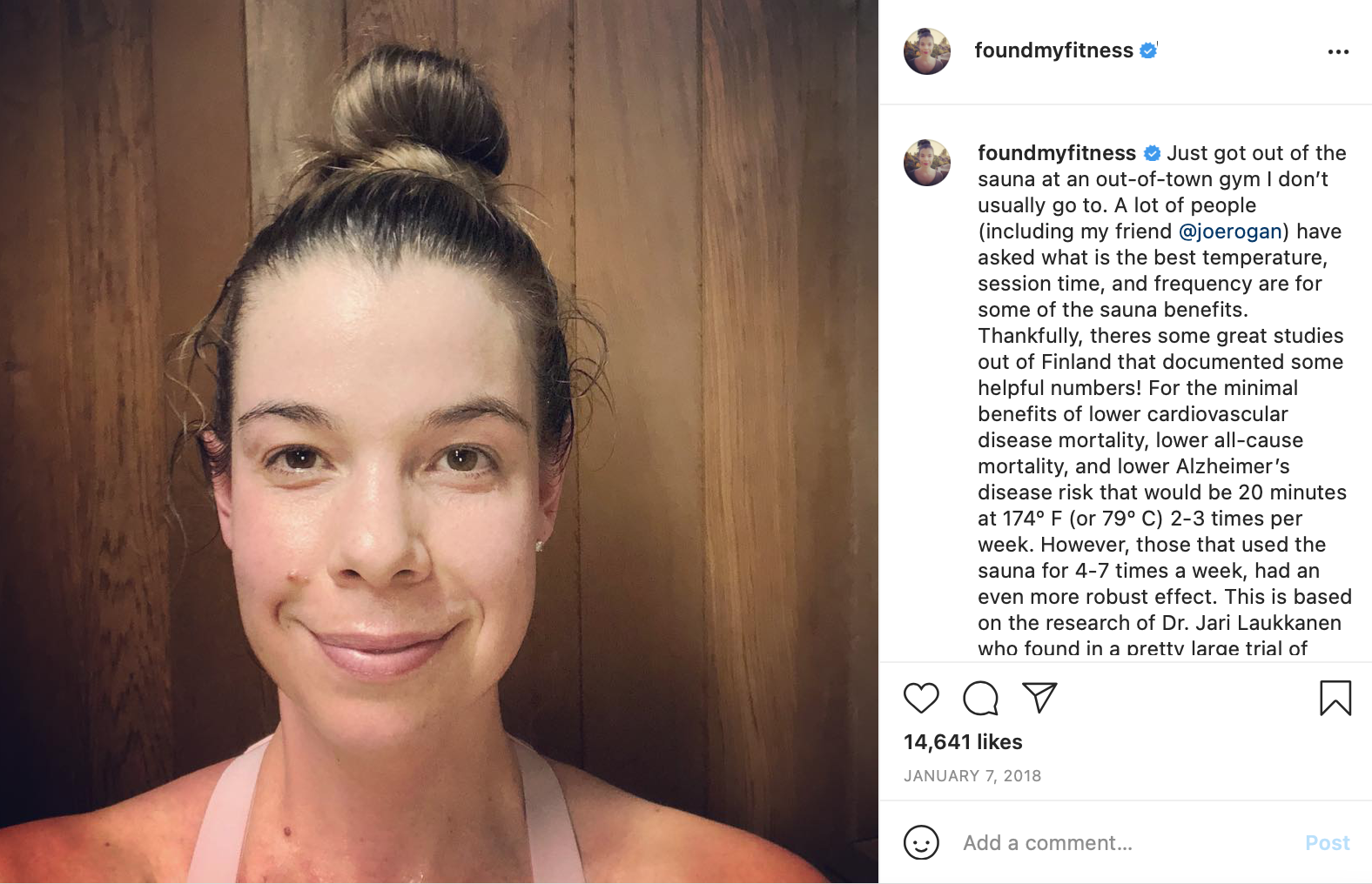This screenshot has width=1372, height=884.
Task: Open the January 7, 2018 date link
Action: 972,776
